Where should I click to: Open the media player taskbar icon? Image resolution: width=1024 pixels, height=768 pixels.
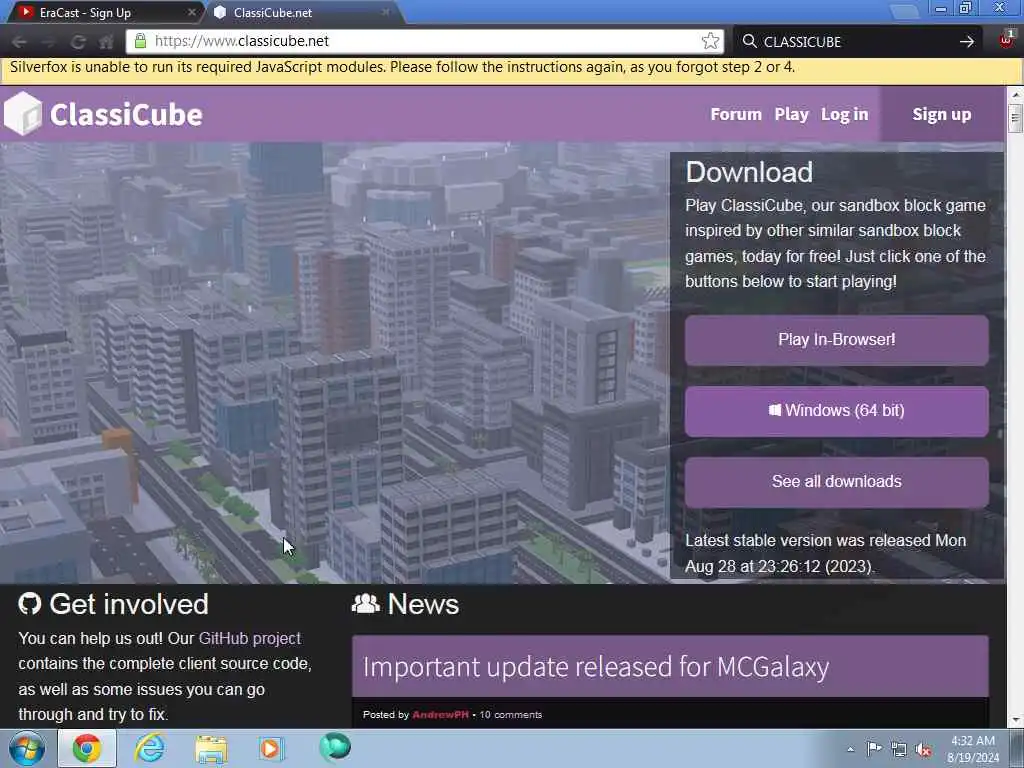point(271,748)
